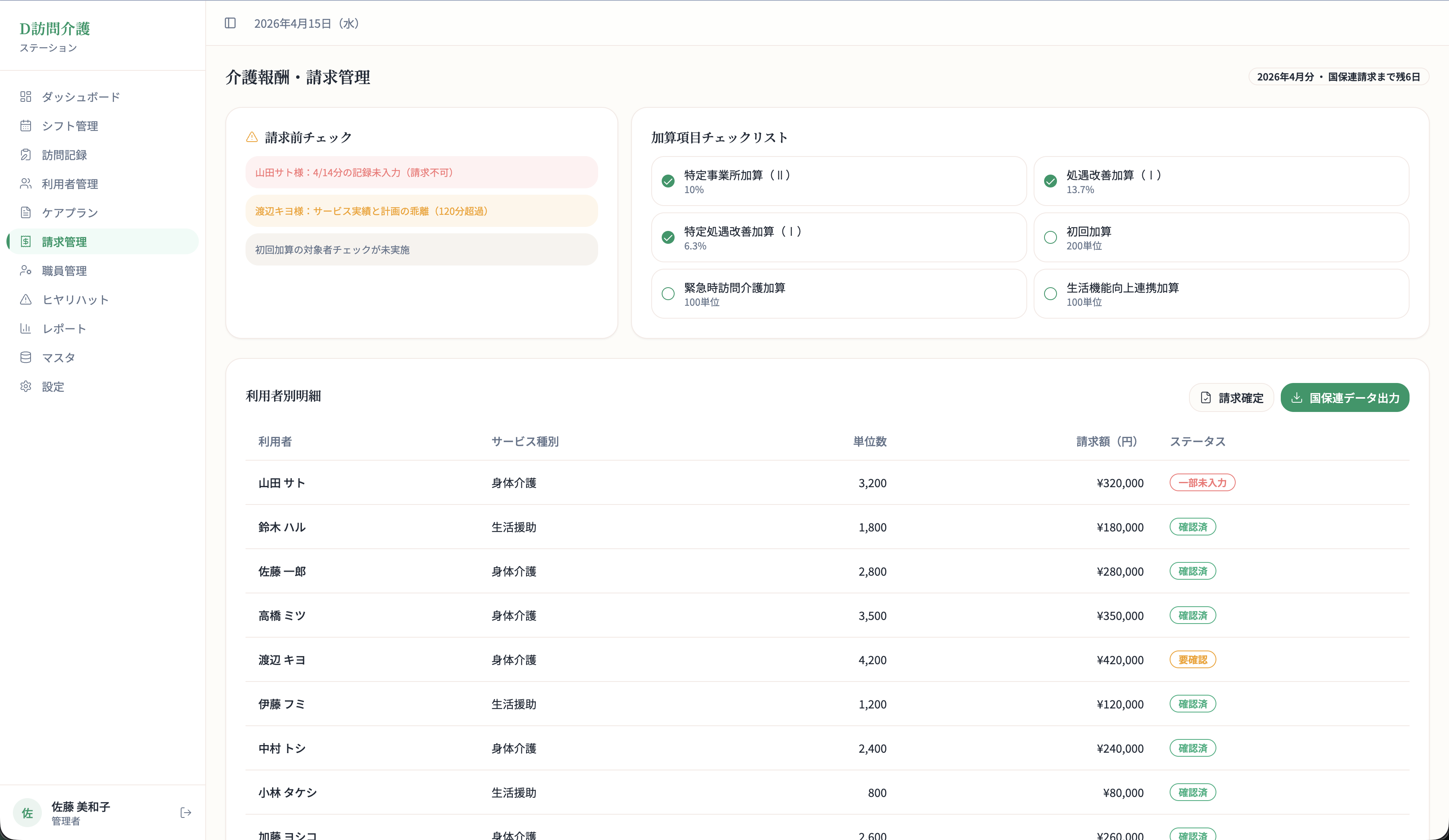Select the 伊藤 フミ row name

(282, 704)
